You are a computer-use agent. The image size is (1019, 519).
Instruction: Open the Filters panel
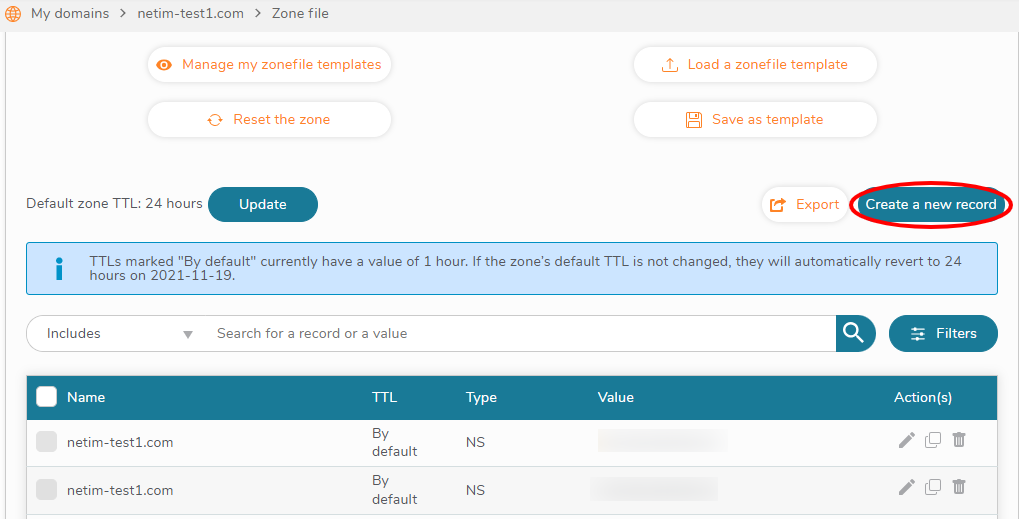pos(943,333)
